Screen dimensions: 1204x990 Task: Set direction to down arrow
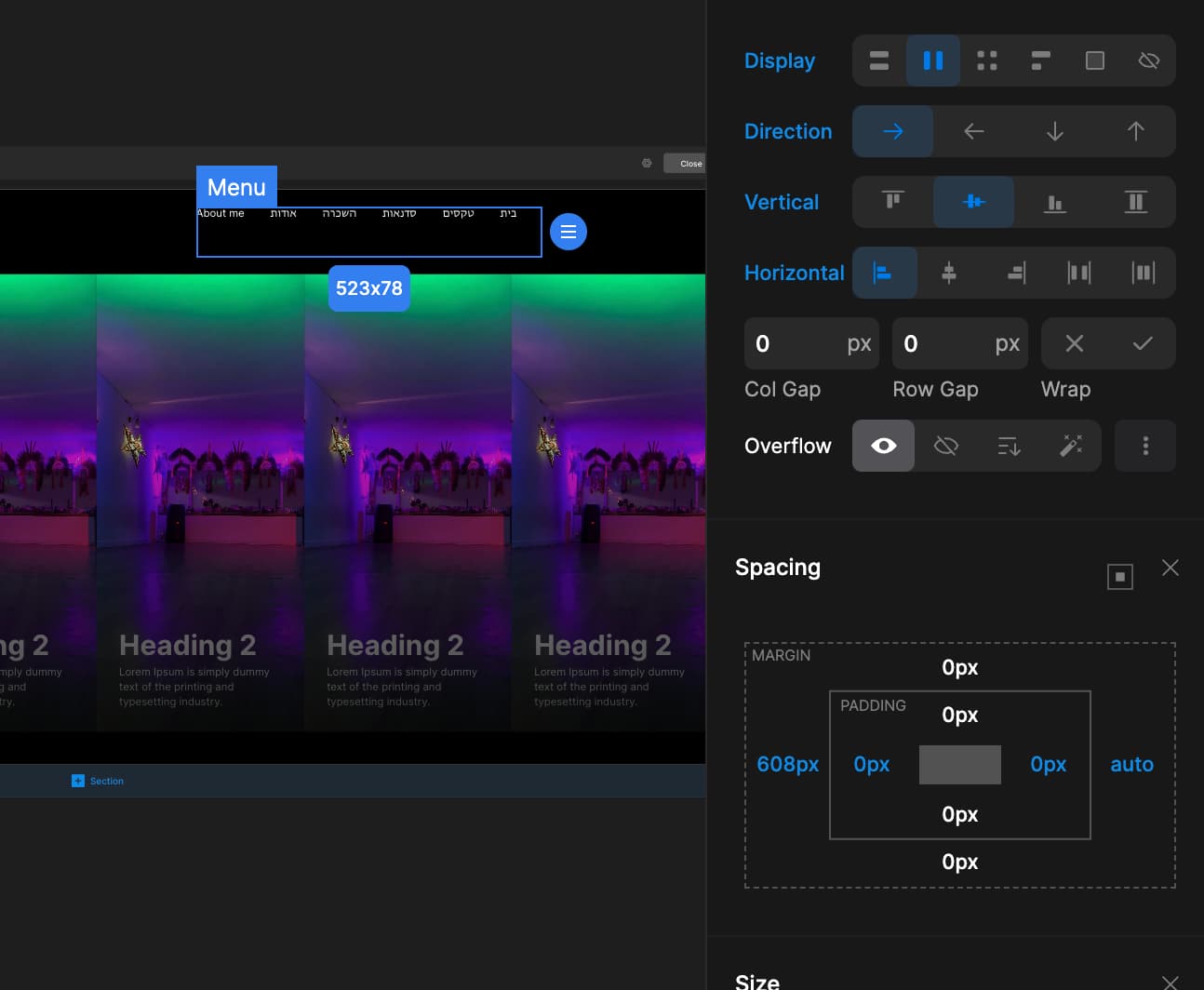click(x=1055, y=131)
